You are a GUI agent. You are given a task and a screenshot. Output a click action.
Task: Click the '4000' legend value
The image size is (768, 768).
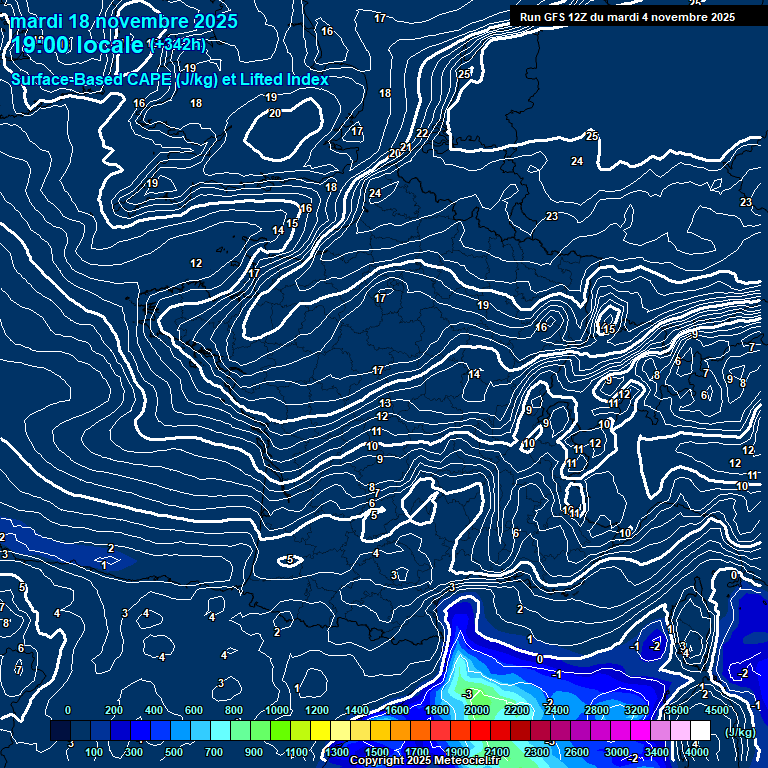pos(696,752)
